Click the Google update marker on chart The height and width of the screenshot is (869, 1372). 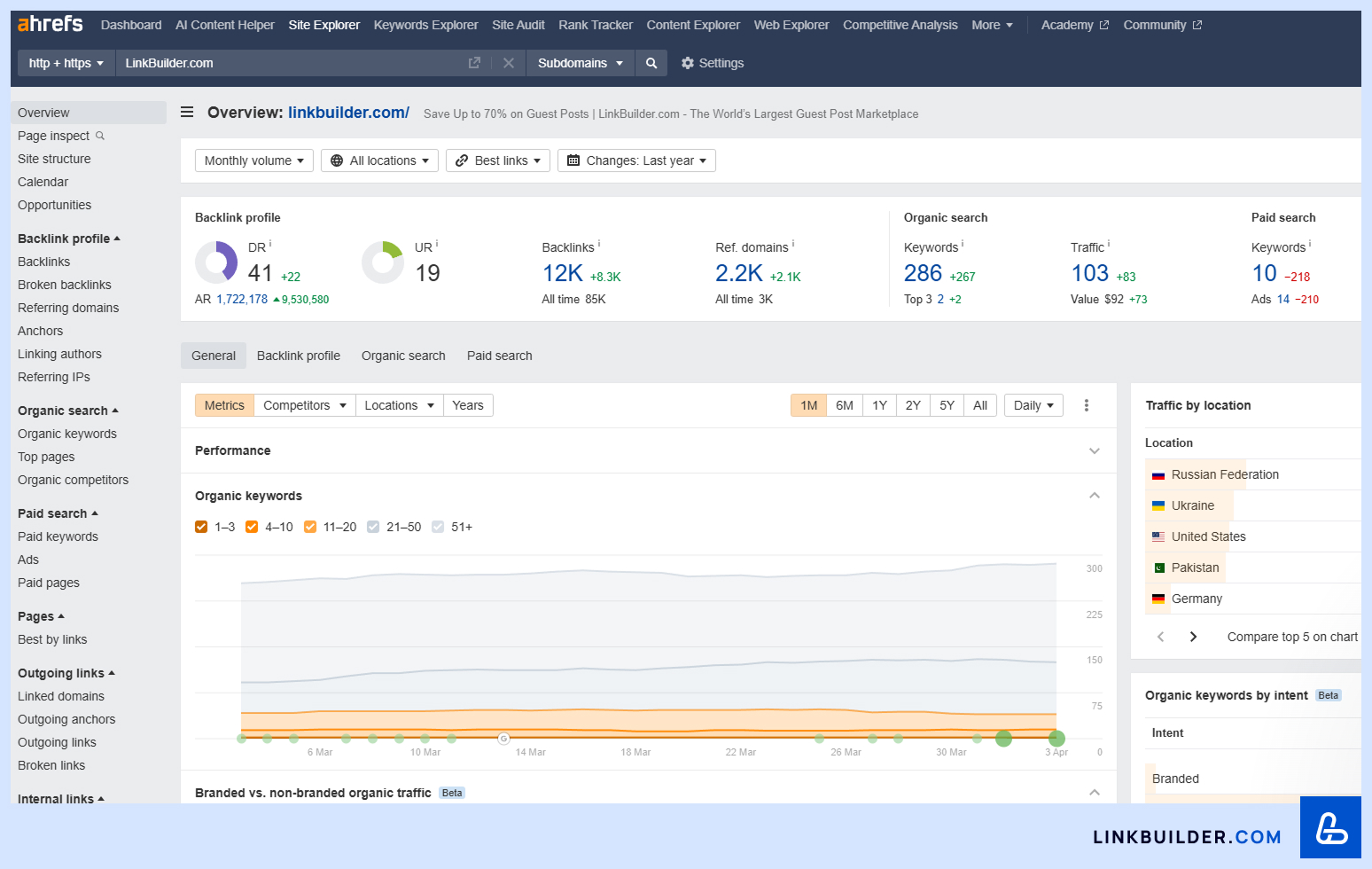pyautogui.click(x=504, y=738)
